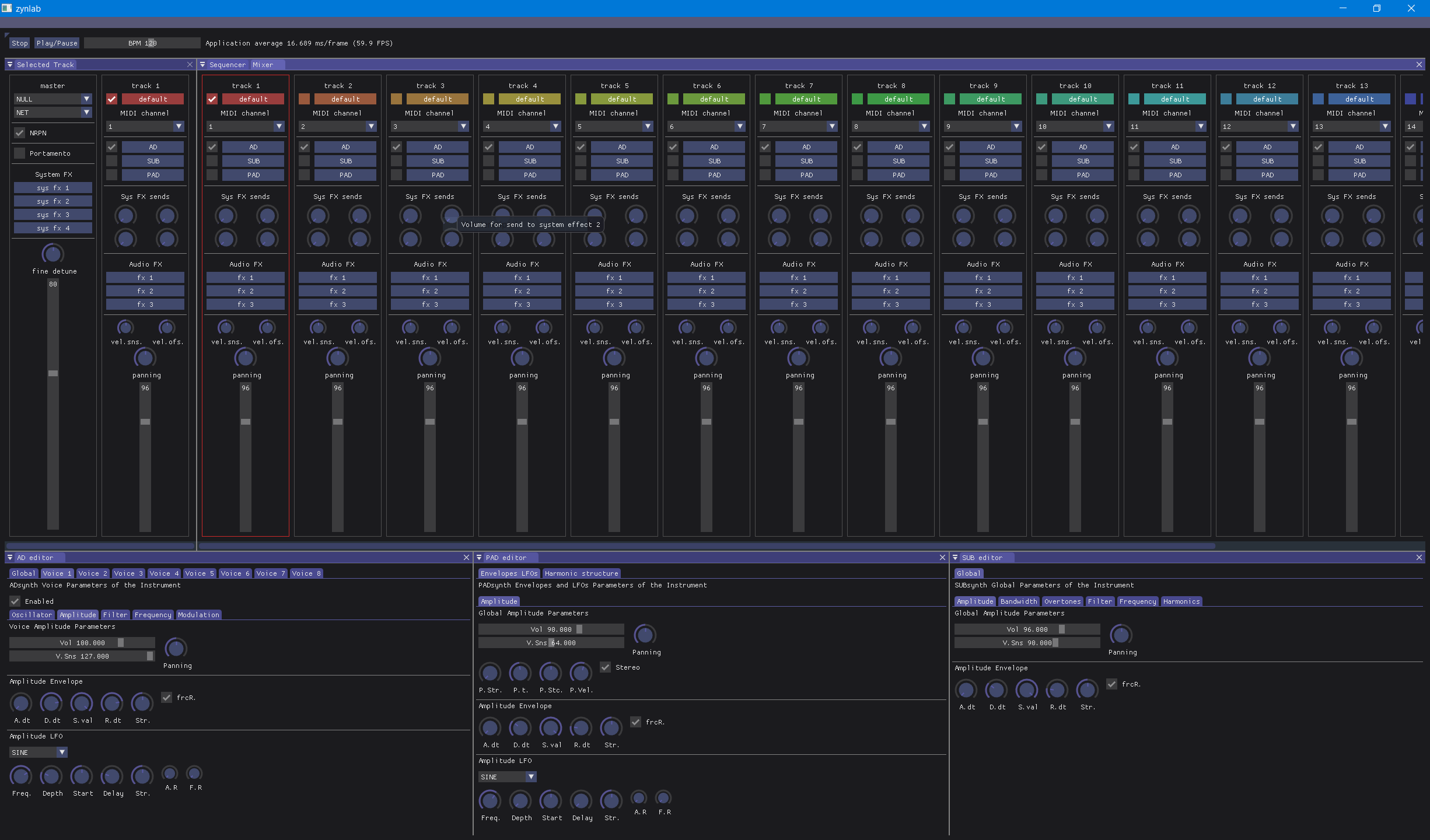Toggle the NRPN checkbox
1430x840 pixels.
pyautogui.click(x=20, y=133)
